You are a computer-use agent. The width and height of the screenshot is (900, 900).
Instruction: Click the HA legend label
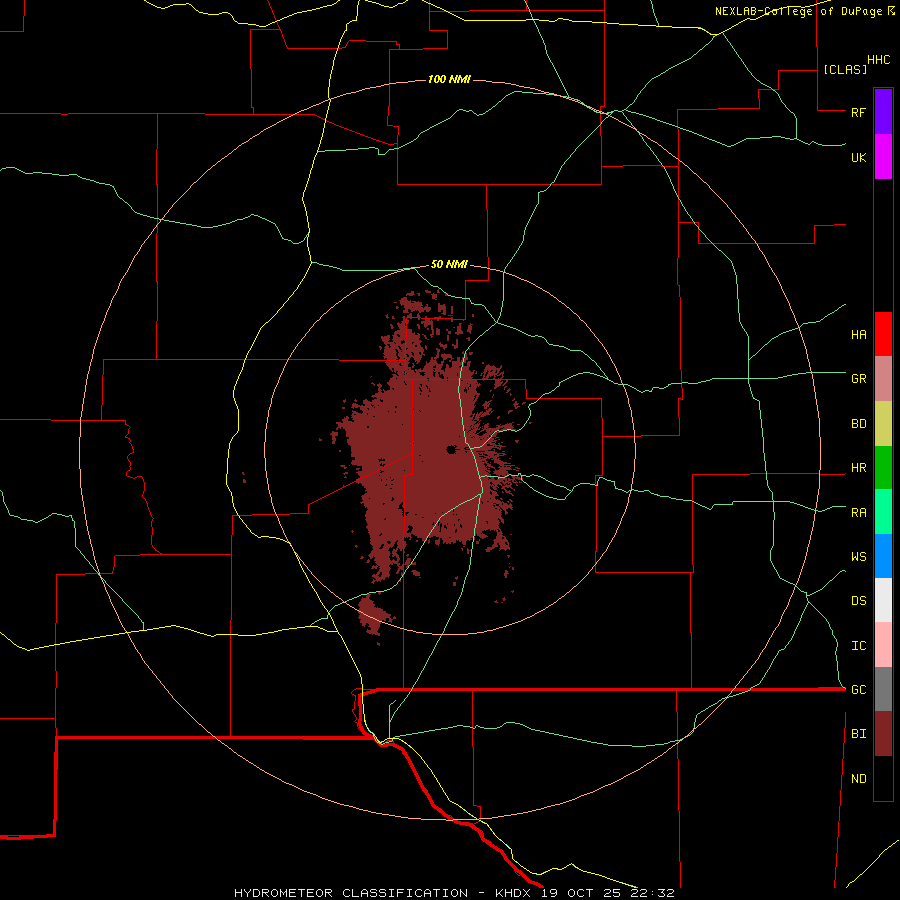[858, 334]
